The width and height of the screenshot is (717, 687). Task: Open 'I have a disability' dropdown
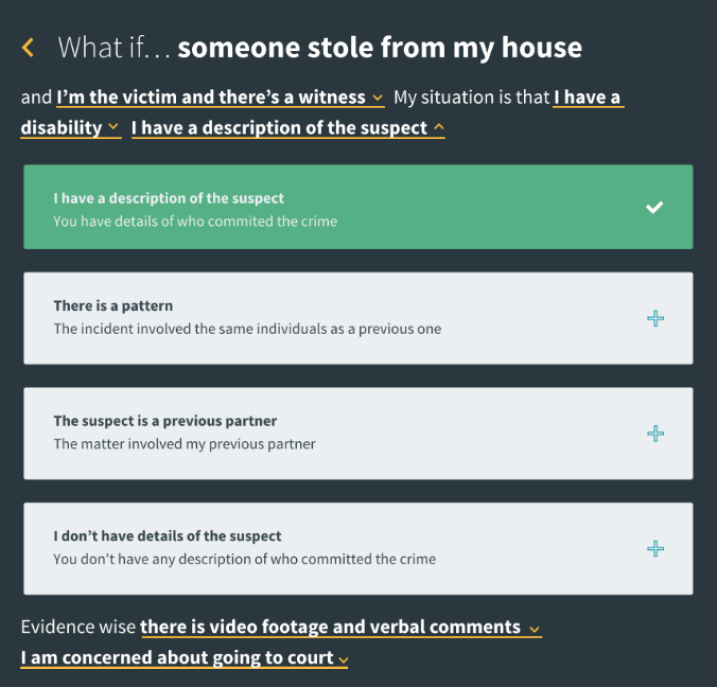click(x=70, y=128)
